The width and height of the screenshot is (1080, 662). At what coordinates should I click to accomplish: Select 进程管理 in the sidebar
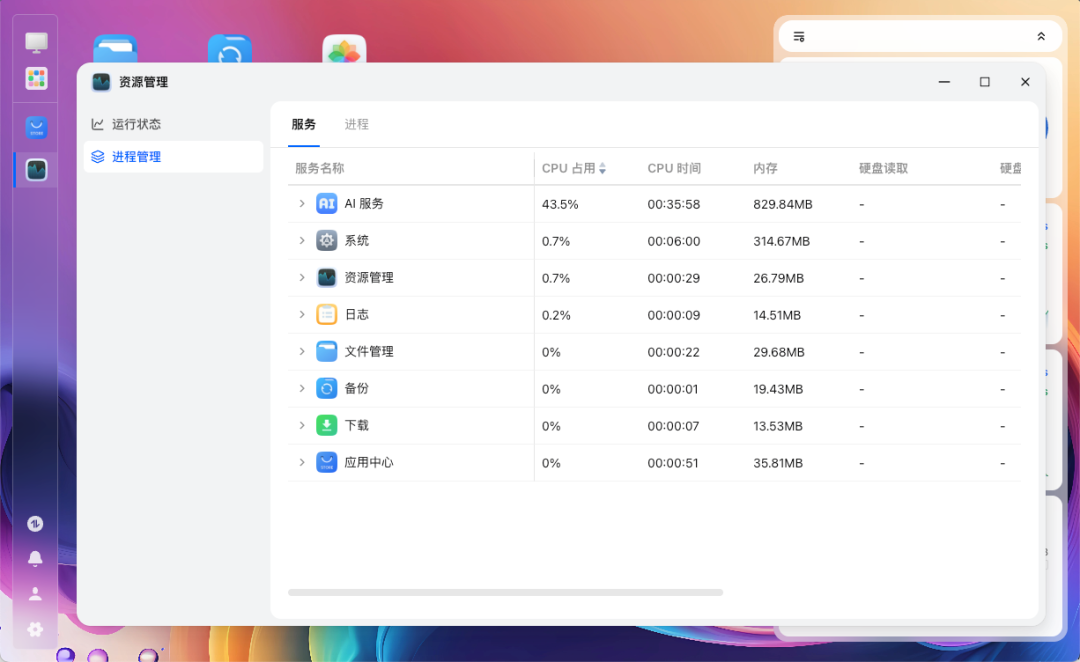(136, 157)
